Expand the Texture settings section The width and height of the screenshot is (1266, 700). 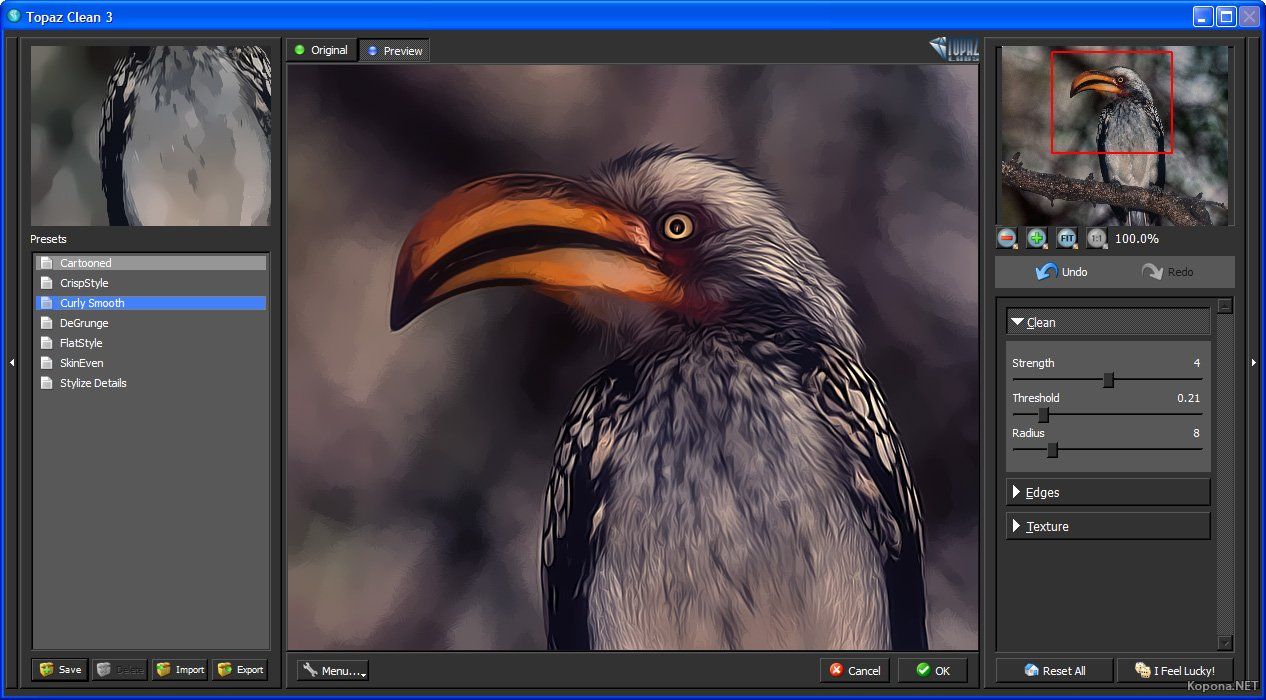(1108, 526)
